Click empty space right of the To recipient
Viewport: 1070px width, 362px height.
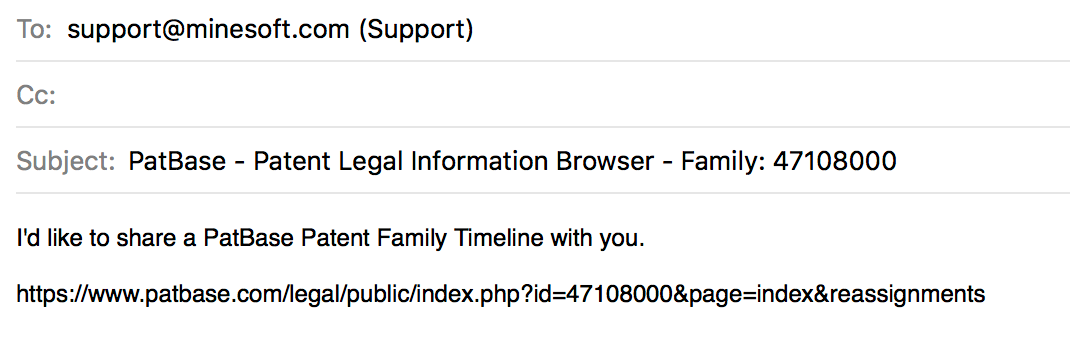point(771,29)
